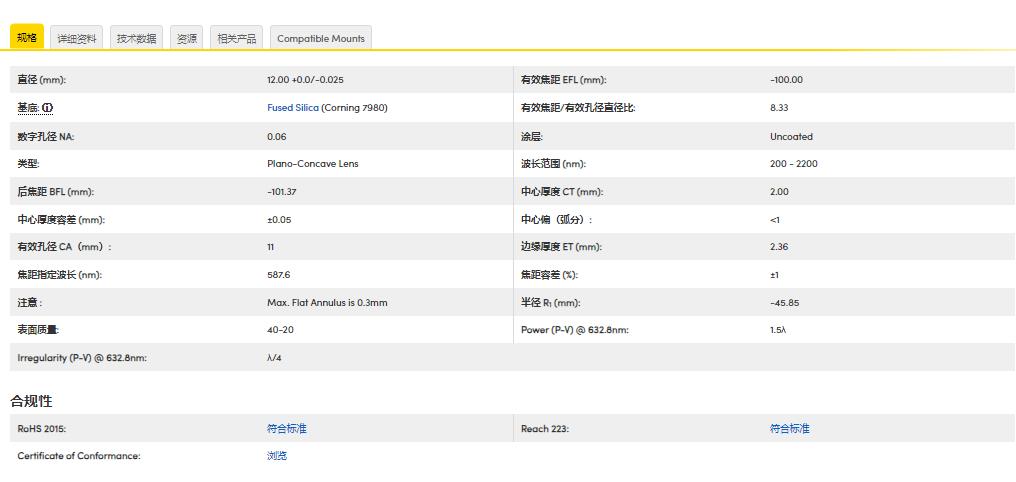Select the 资源 tab
This screenshot has width=1016, height=482.
pyautogui.click(x=187, y=39)
